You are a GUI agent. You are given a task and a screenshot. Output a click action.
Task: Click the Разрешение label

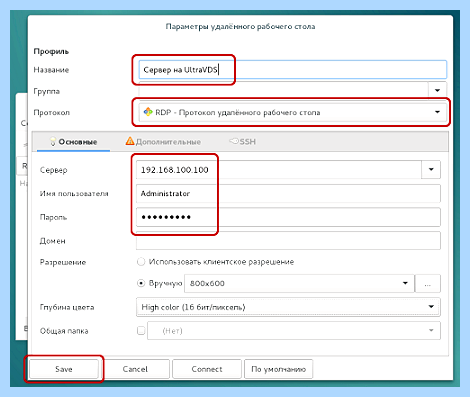click(63, 262)
